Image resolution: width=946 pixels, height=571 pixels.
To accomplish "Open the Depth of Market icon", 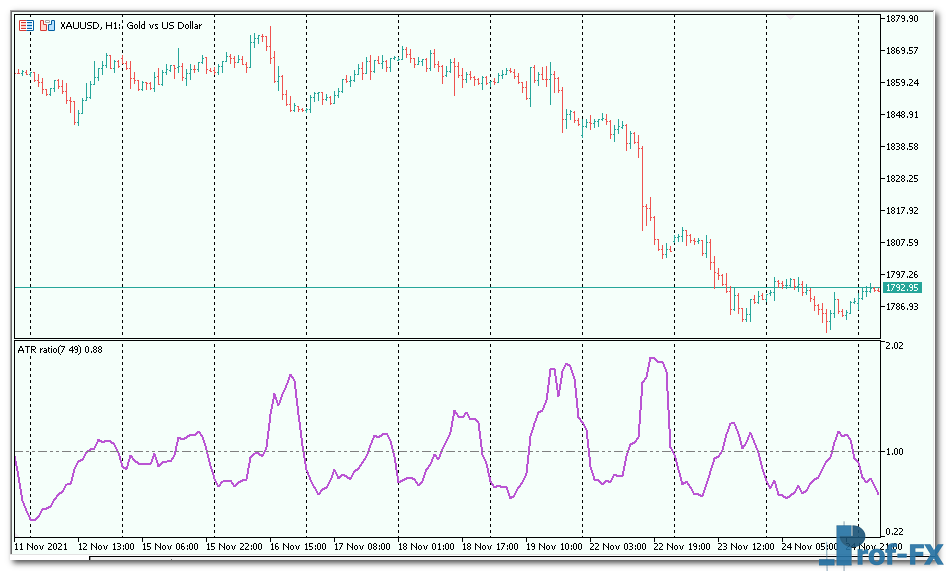I will 46,25.
